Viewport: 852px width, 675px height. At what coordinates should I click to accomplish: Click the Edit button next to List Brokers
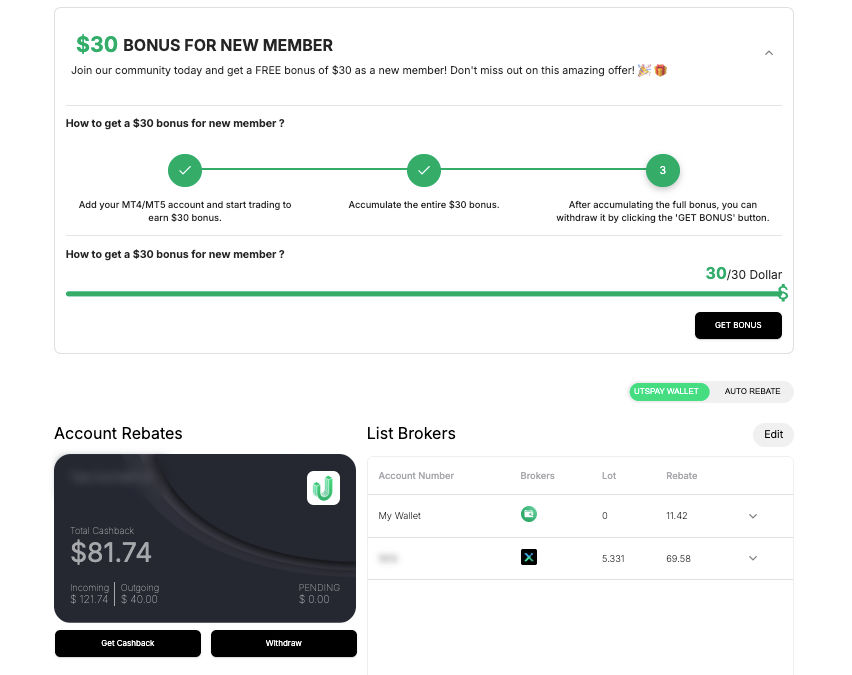point(773,434)
